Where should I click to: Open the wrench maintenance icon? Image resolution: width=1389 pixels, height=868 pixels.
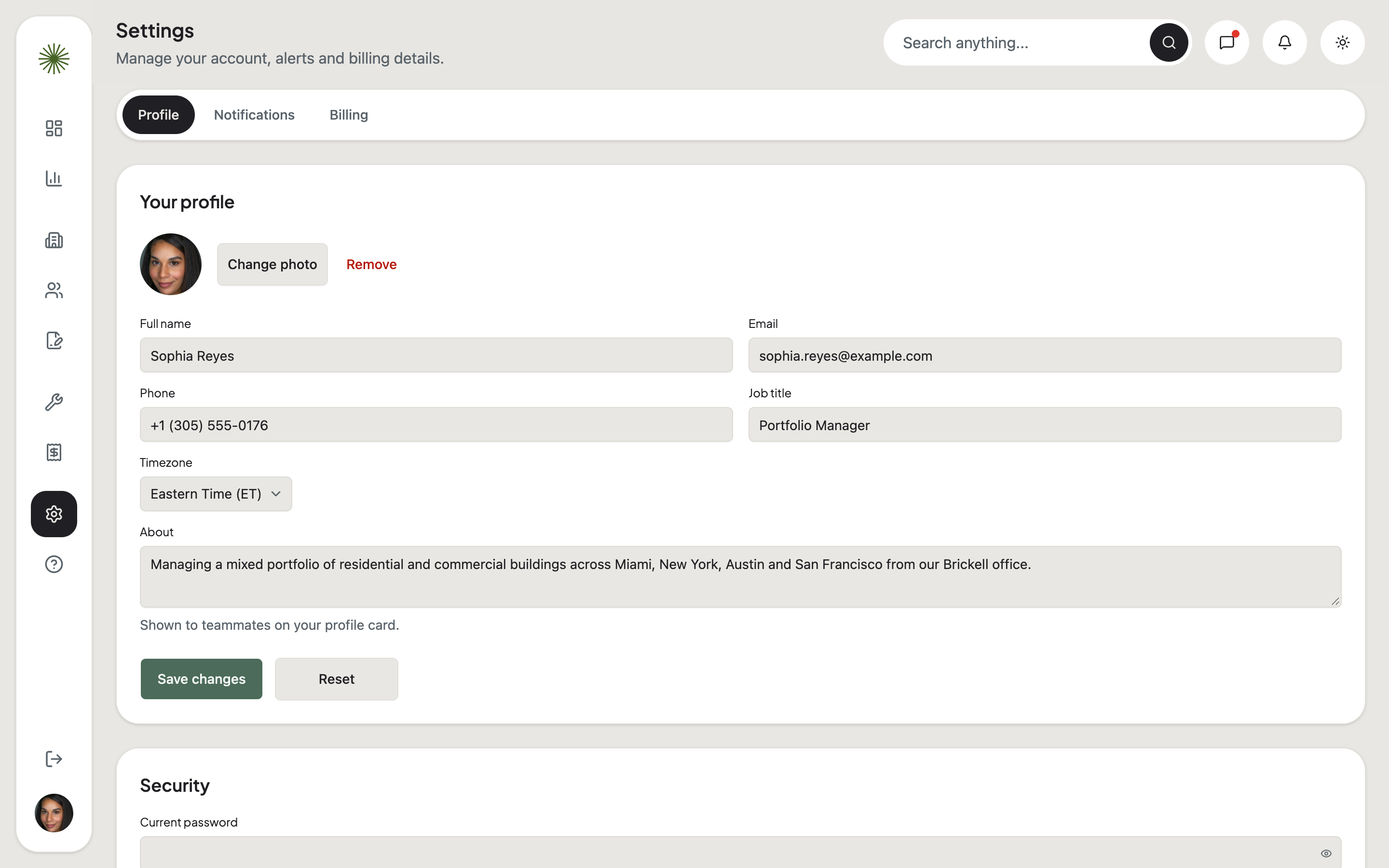[x=54, y=402]
